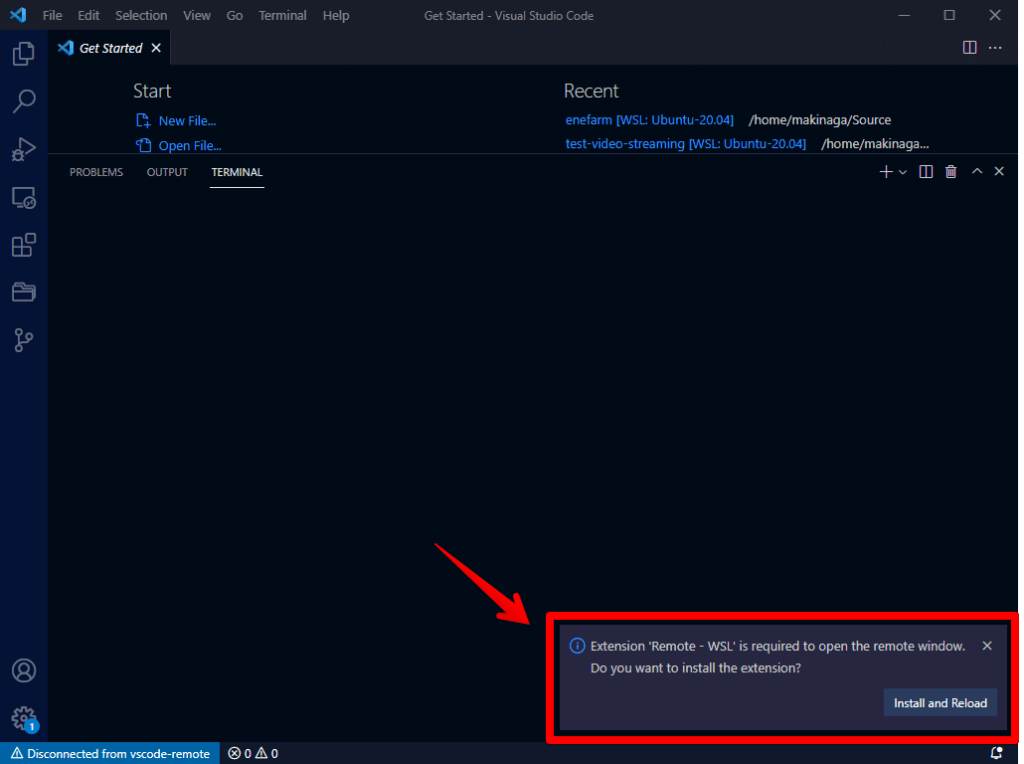Create a new terminal with the plus icon
The height and width of the screenshot is (764, 1024).
click(884, 171)
